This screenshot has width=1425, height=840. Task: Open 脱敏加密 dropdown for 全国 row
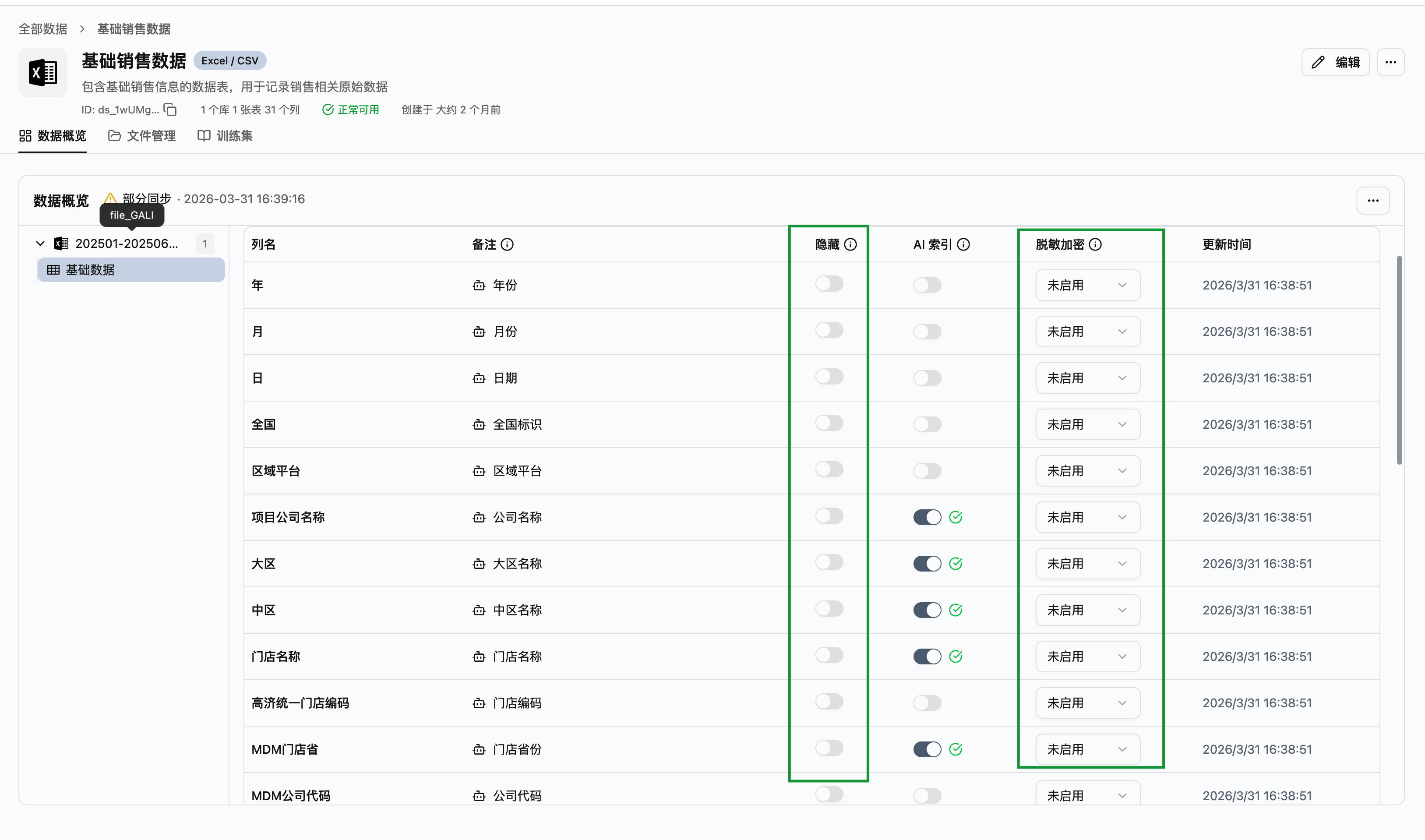1087,424
